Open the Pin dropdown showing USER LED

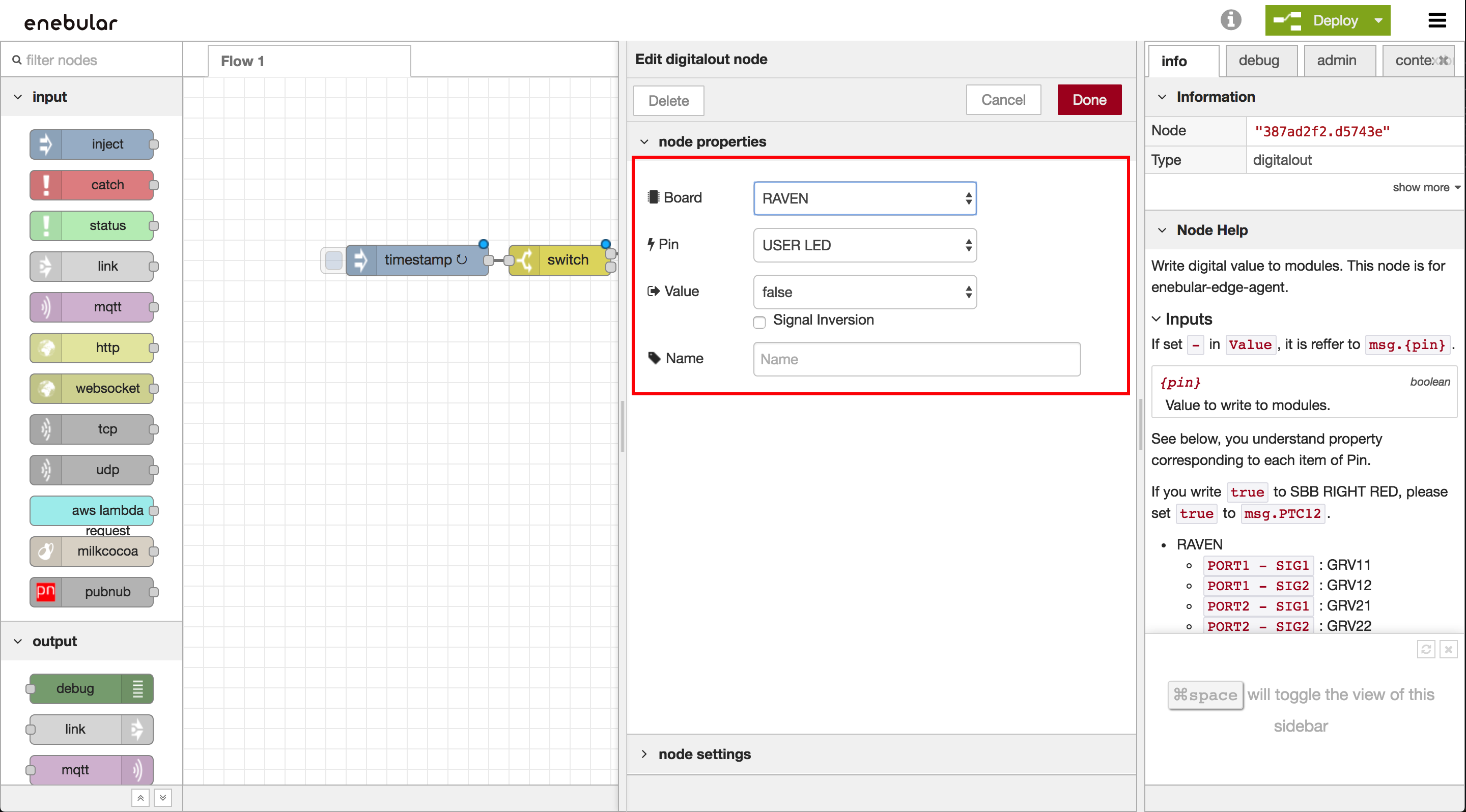tap(864, 245)
